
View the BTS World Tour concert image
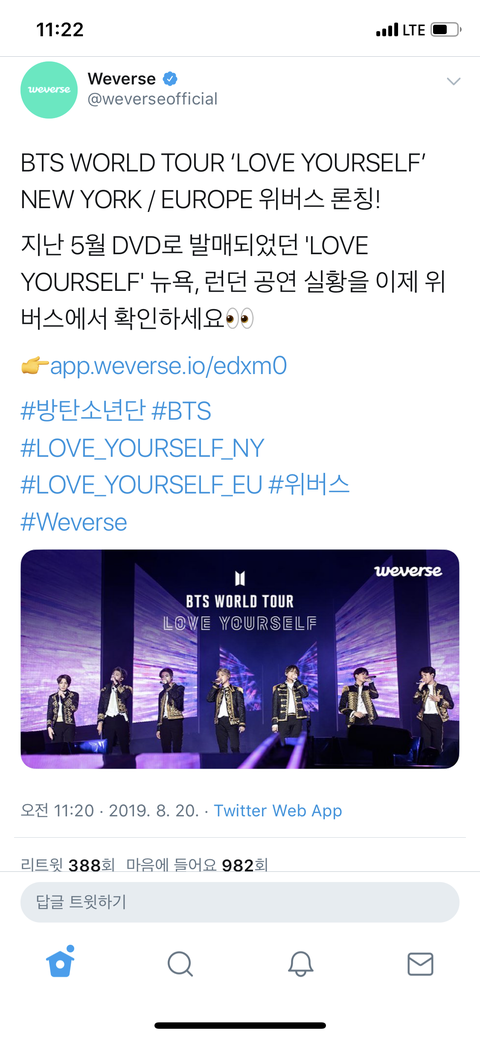pos(240,659)
